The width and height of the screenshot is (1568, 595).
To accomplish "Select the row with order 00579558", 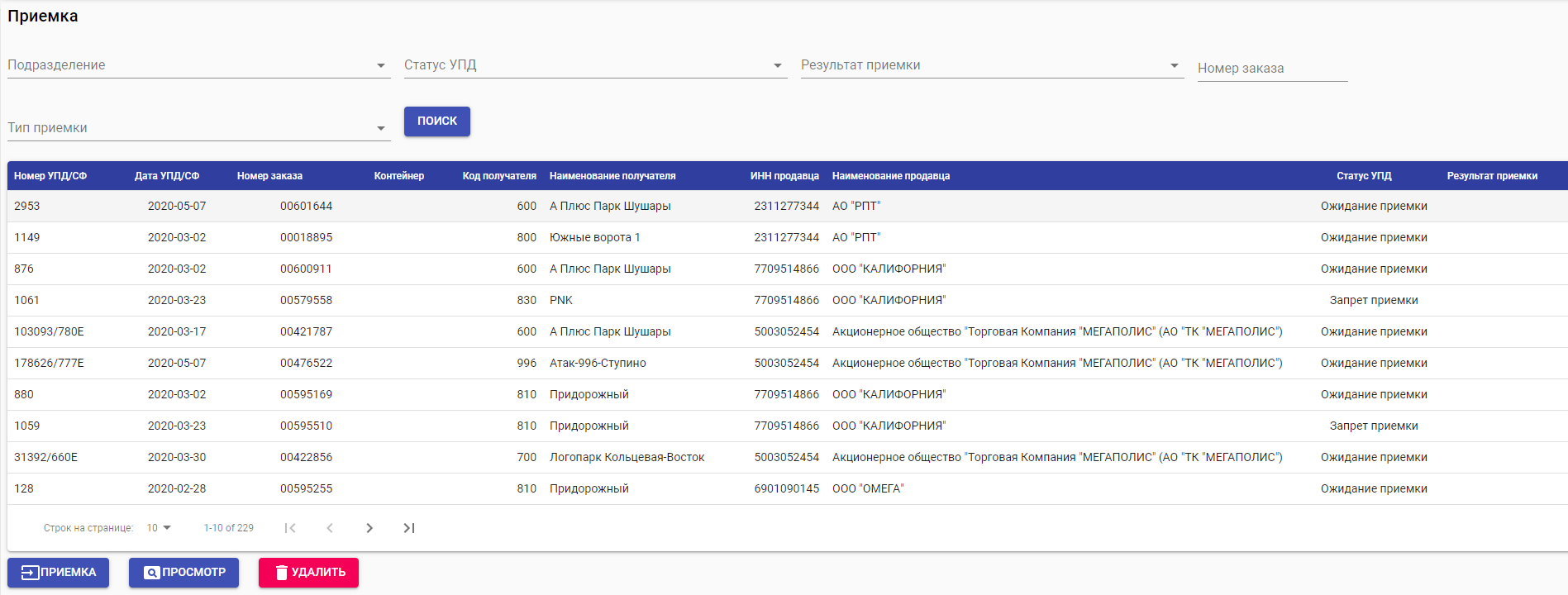I will pos(306,301).
